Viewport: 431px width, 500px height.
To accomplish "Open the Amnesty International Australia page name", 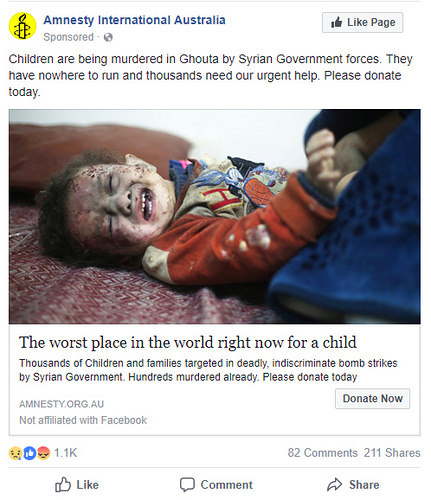I will pos(134,20).
